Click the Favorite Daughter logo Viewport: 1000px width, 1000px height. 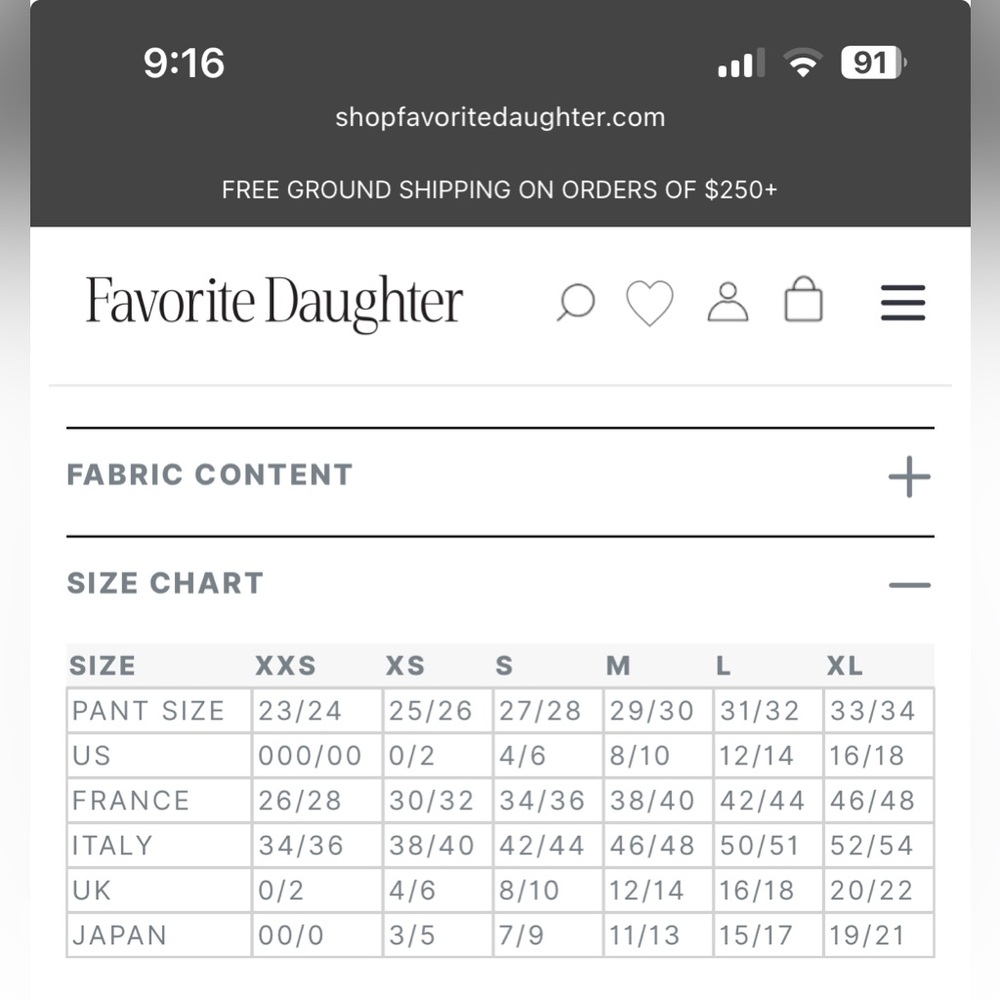point(274,303)
